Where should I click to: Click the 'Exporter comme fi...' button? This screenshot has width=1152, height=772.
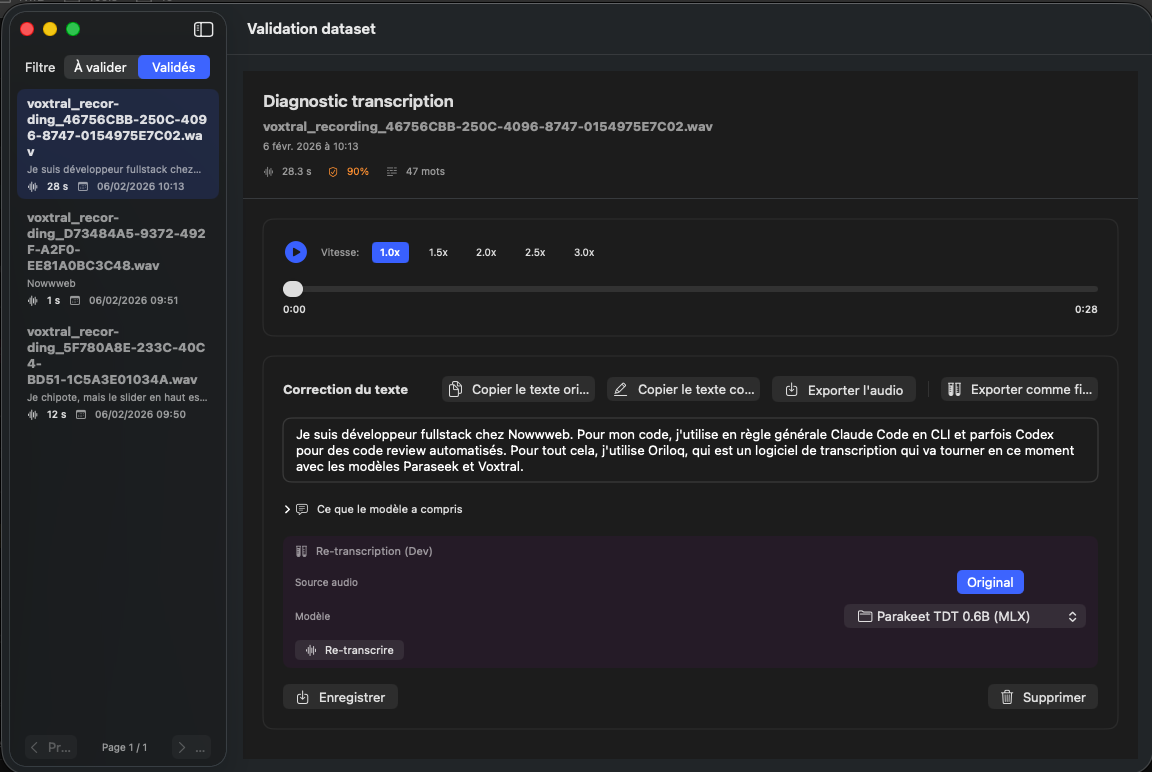(x=1019, y=389)
